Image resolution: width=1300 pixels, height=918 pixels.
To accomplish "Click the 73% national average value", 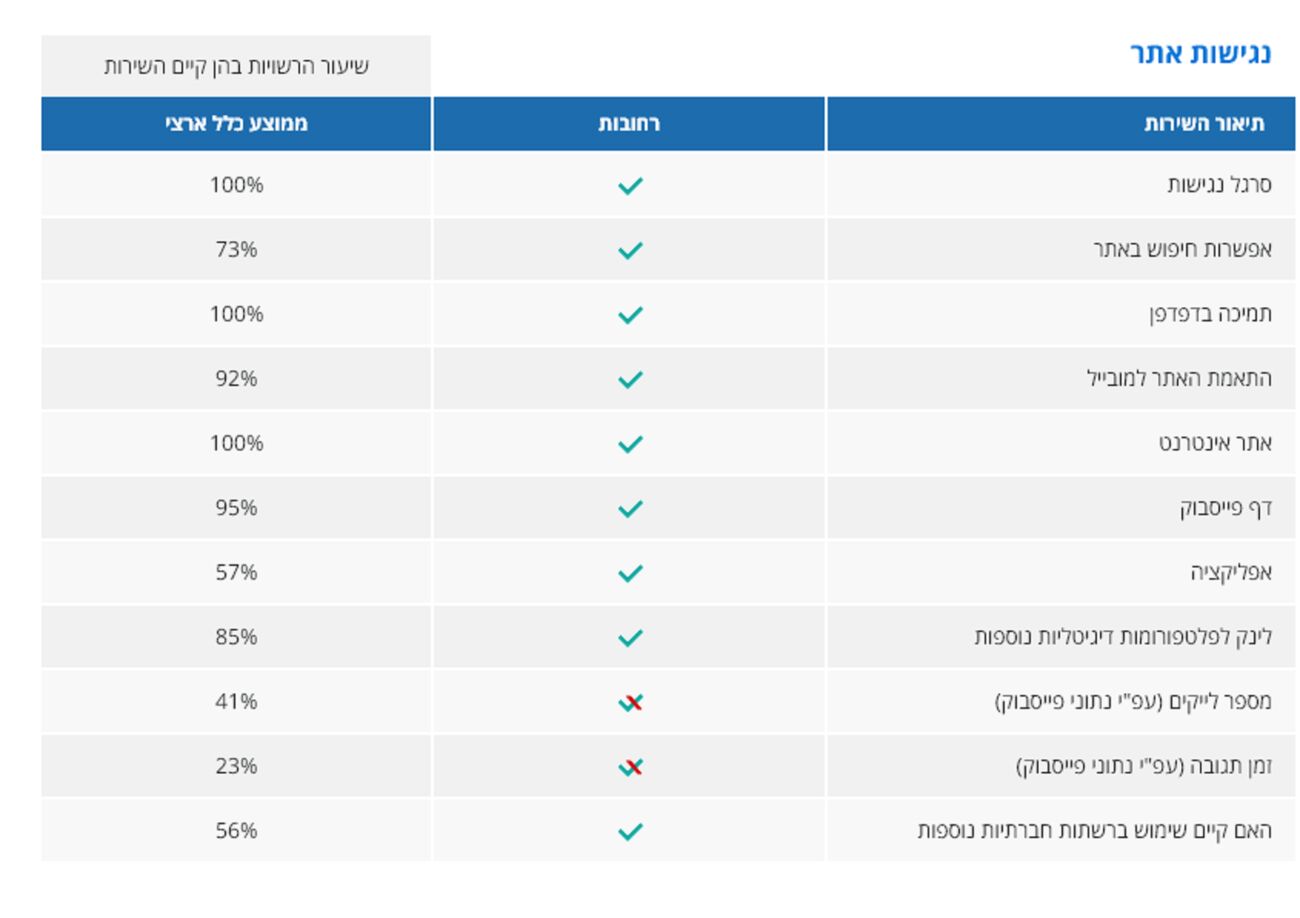I will (x=236, y=249).
